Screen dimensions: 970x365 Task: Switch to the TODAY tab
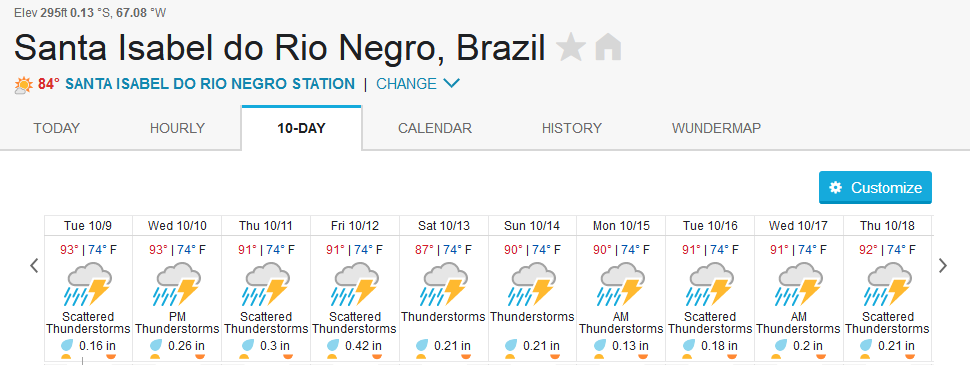click(56, 128)
